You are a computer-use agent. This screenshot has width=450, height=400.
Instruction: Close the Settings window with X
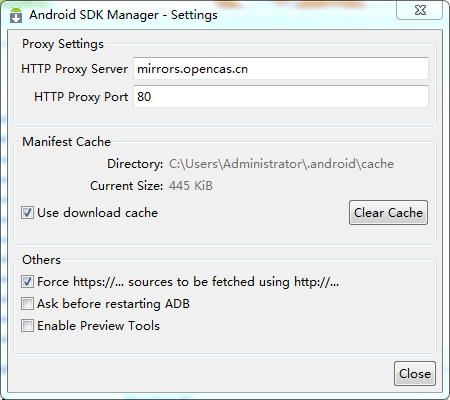(420, 10)
